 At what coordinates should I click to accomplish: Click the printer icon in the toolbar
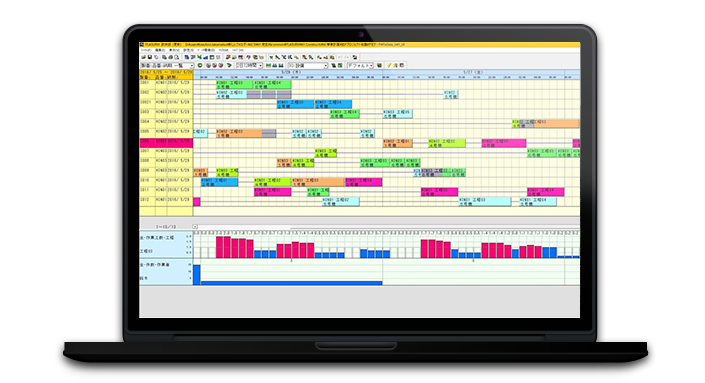click(170, 58)
